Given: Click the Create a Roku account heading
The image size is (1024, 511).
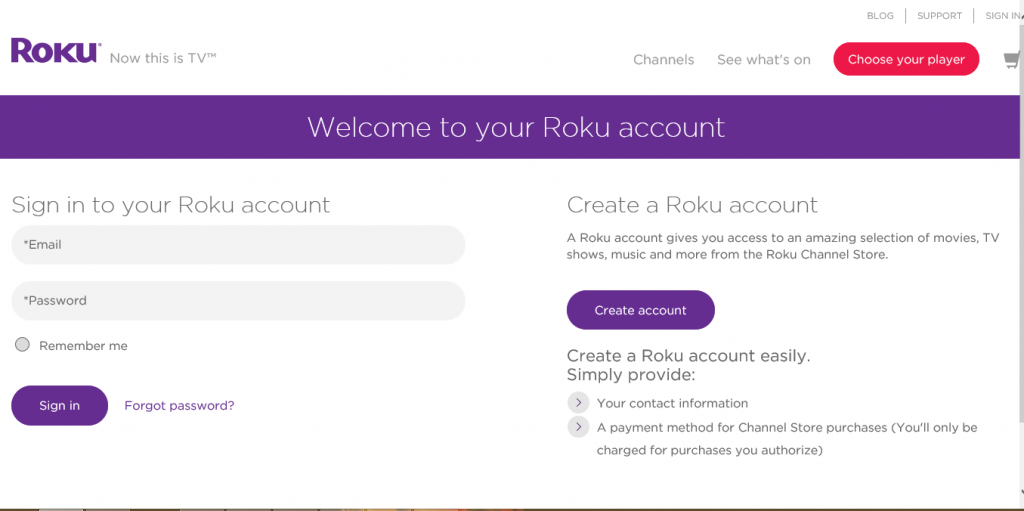Looking at the screenshot, I should [x=692, y=206].
